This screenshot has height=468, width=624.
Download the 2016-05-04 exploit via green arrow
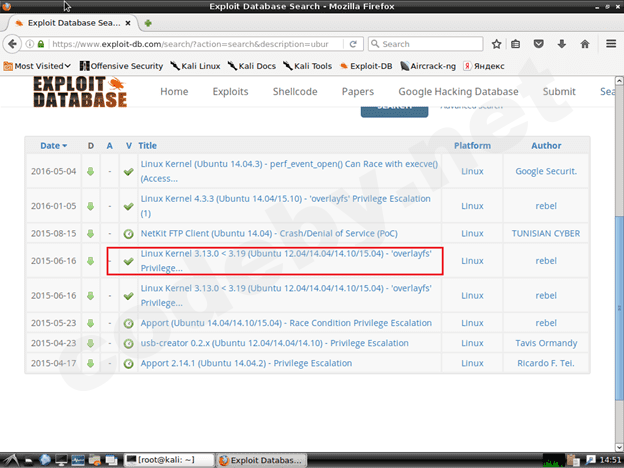coord(90,171)
